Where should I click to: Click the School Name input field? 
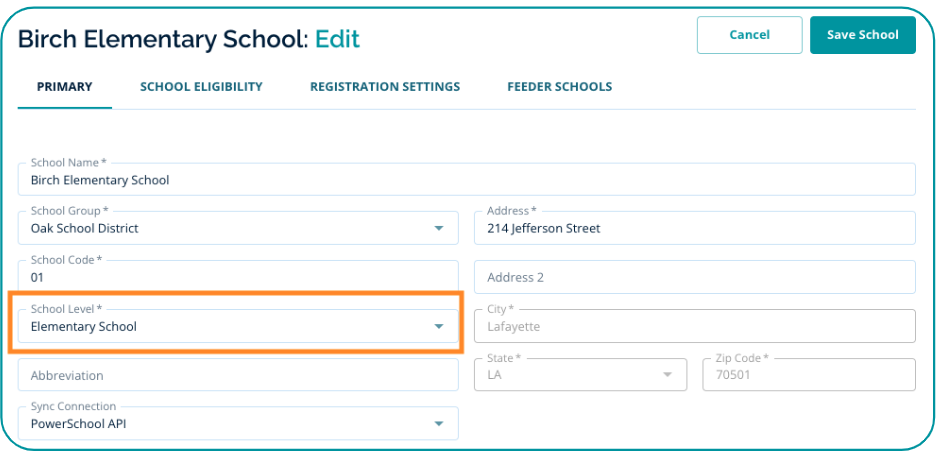point(466,180)
